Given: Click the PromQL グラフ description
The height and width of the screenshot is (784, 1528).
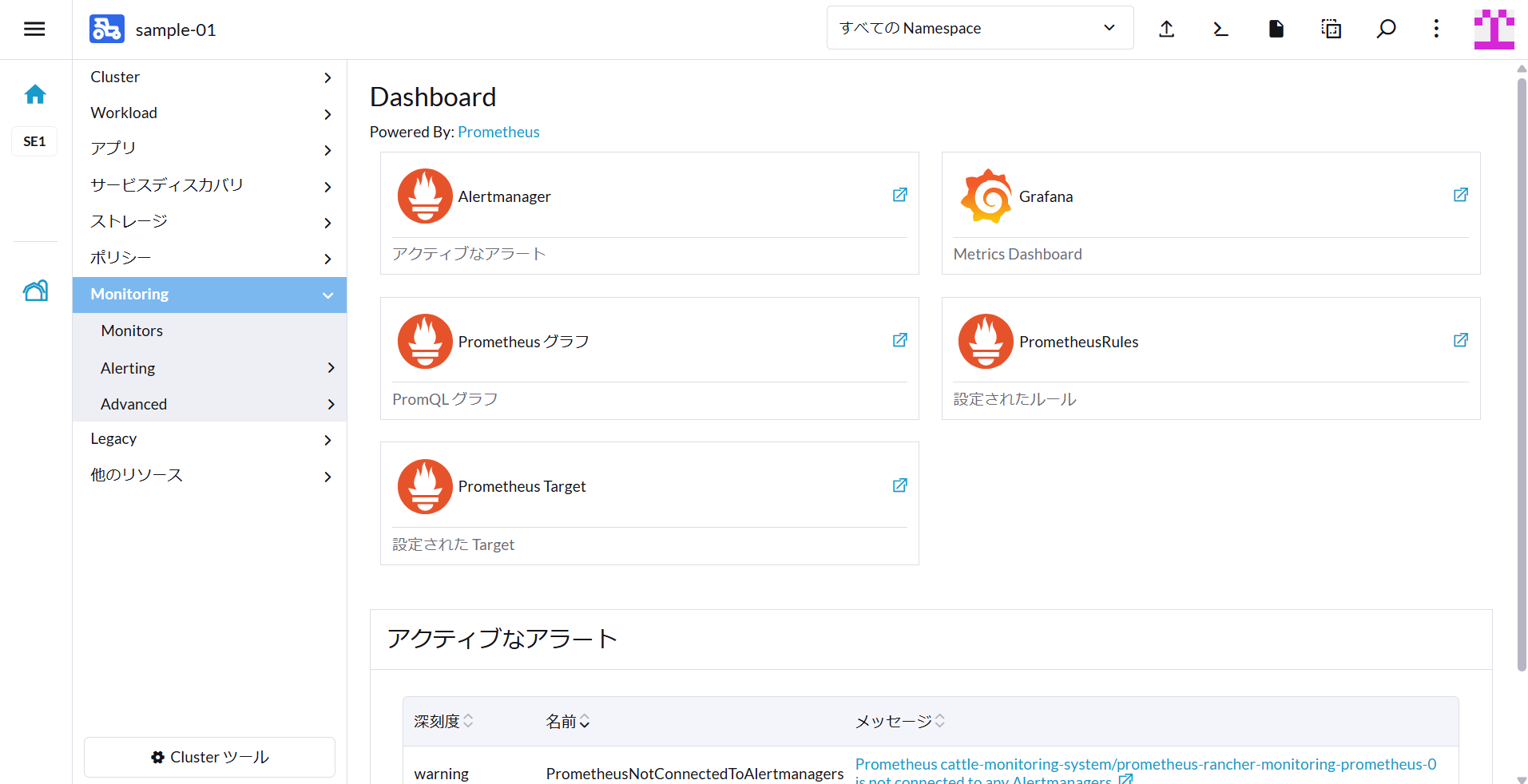Looking at the screenshot, I should point(445,399).
